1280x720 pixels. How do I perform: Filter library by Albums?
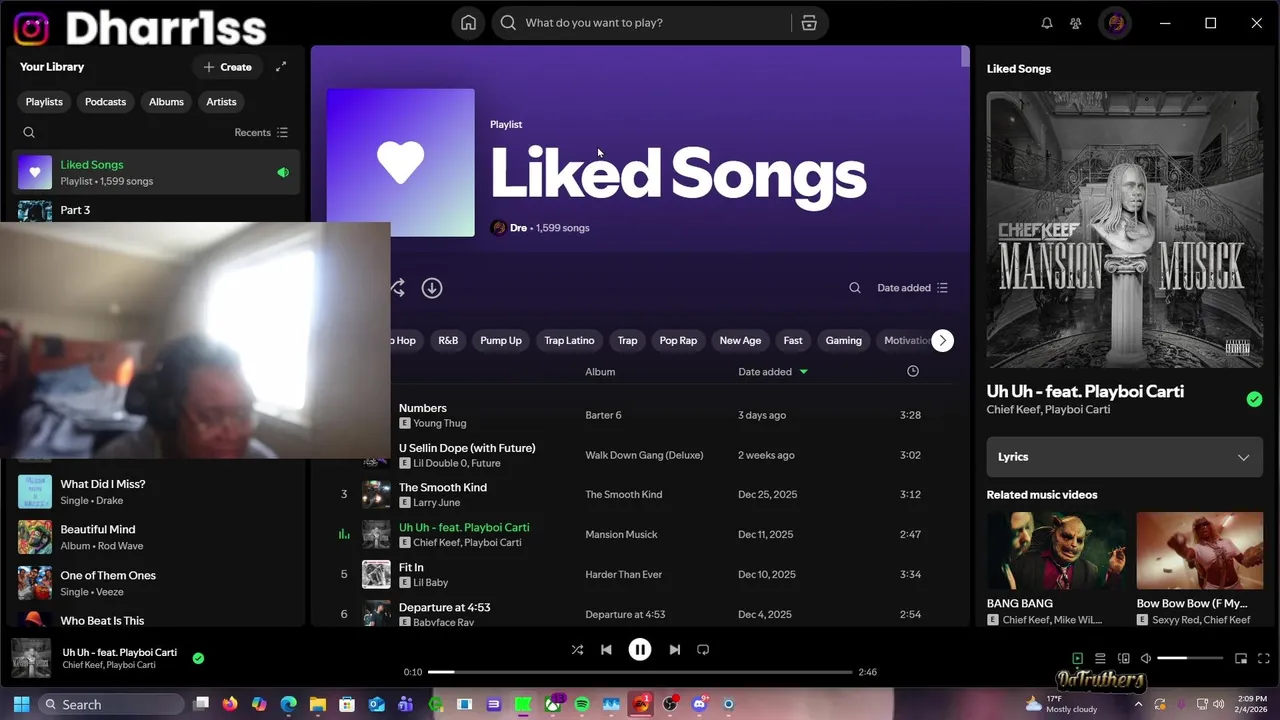pos(166,102)
